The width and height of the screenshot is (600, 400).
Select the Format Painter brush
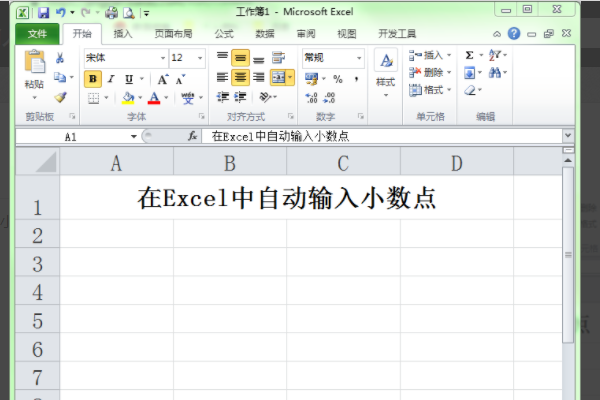pyautogui.click(x=60, y=97)
